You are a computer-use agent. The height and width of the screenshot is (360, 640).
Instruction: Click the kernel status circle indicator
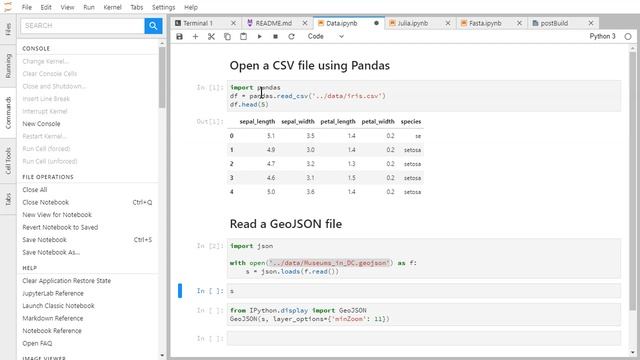point(628,37)
